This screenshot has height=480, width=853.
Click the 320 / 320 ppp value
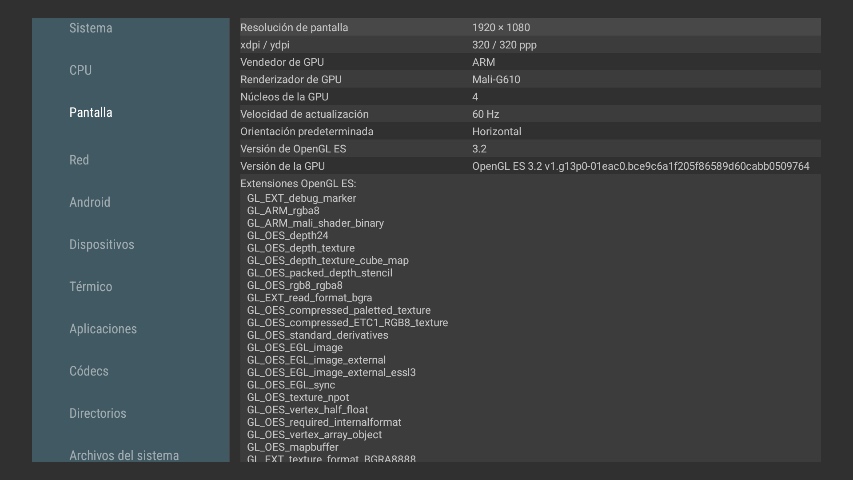click(x=504, y=45)
